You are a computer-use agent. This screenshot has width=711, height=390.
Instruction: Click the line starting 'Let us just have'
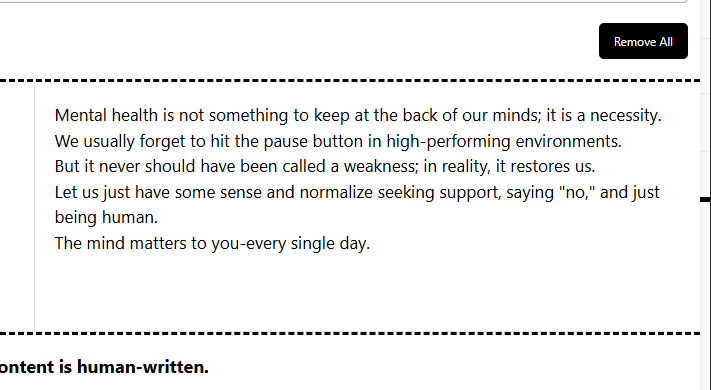click(357, 192)
